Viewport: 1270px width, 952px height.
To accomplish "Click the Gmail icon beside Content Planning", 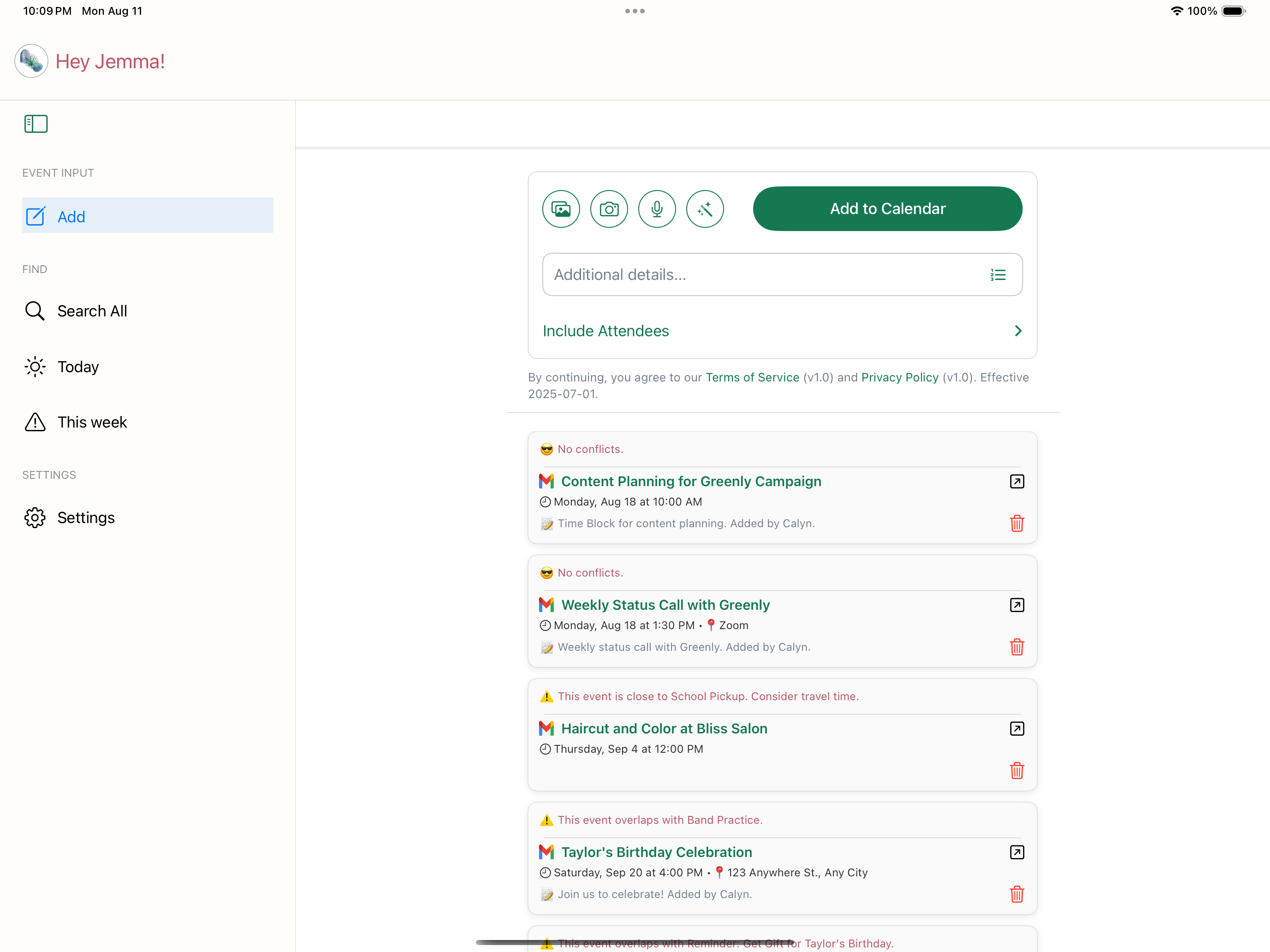I will (x=546, y=481).
